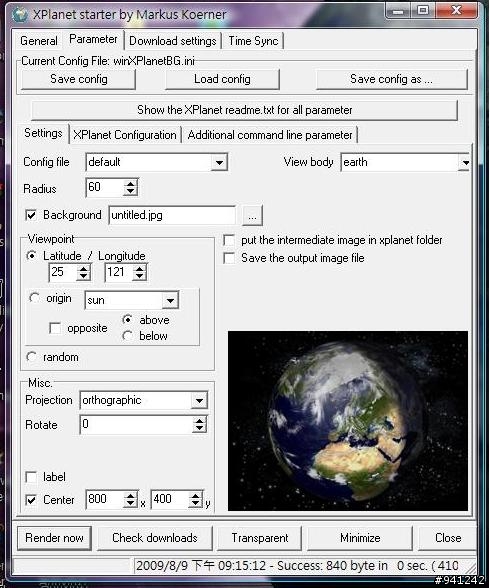
Task: Enable the opposite checkbox
Action: pos(55,328)
